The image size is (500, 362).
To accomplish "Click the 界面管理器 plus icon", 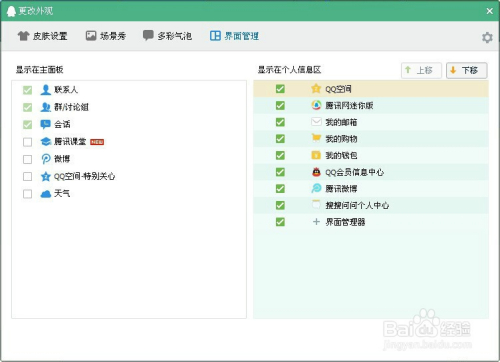I will (x=316, y=222).
